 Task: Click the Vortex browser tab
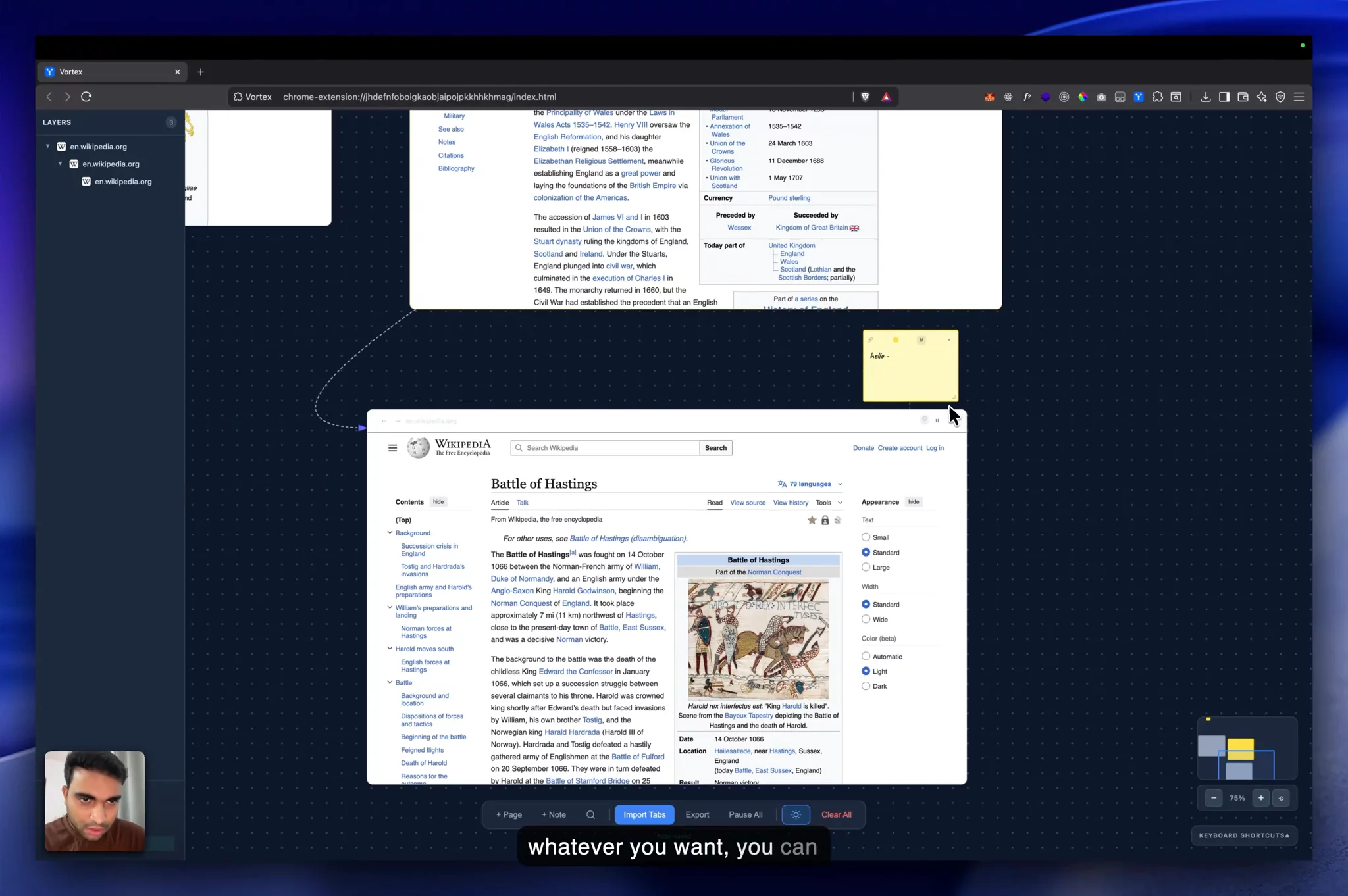[112, 72]
